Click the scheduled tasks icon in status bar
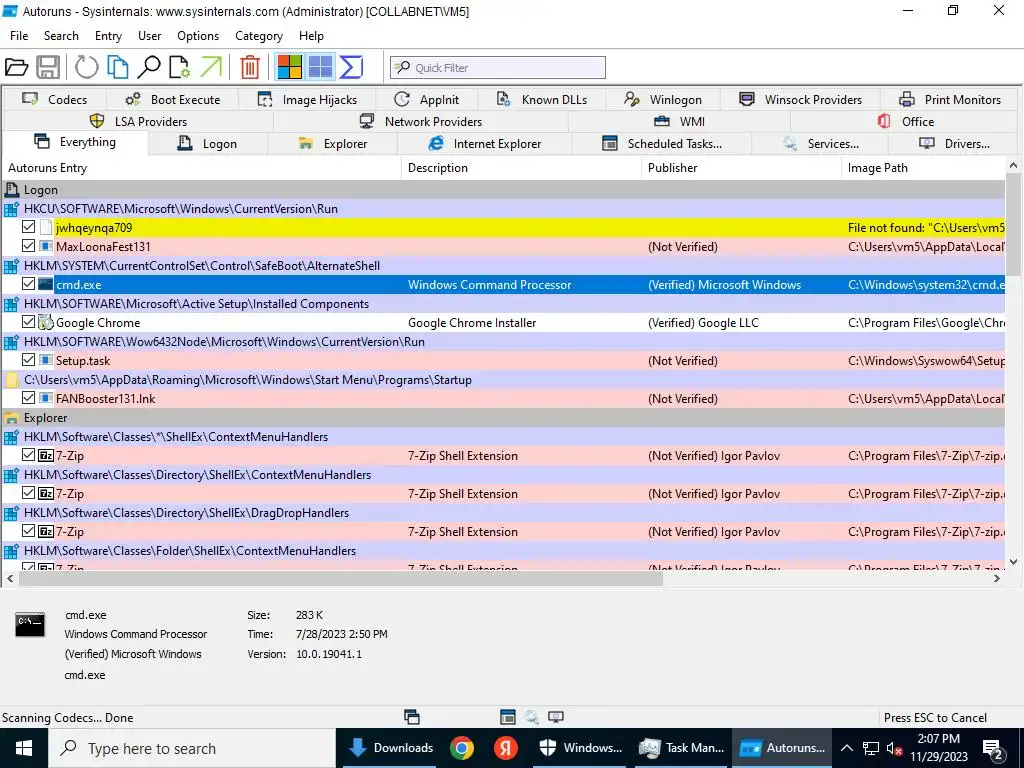The image size is (1024, 768). [507, 717]
